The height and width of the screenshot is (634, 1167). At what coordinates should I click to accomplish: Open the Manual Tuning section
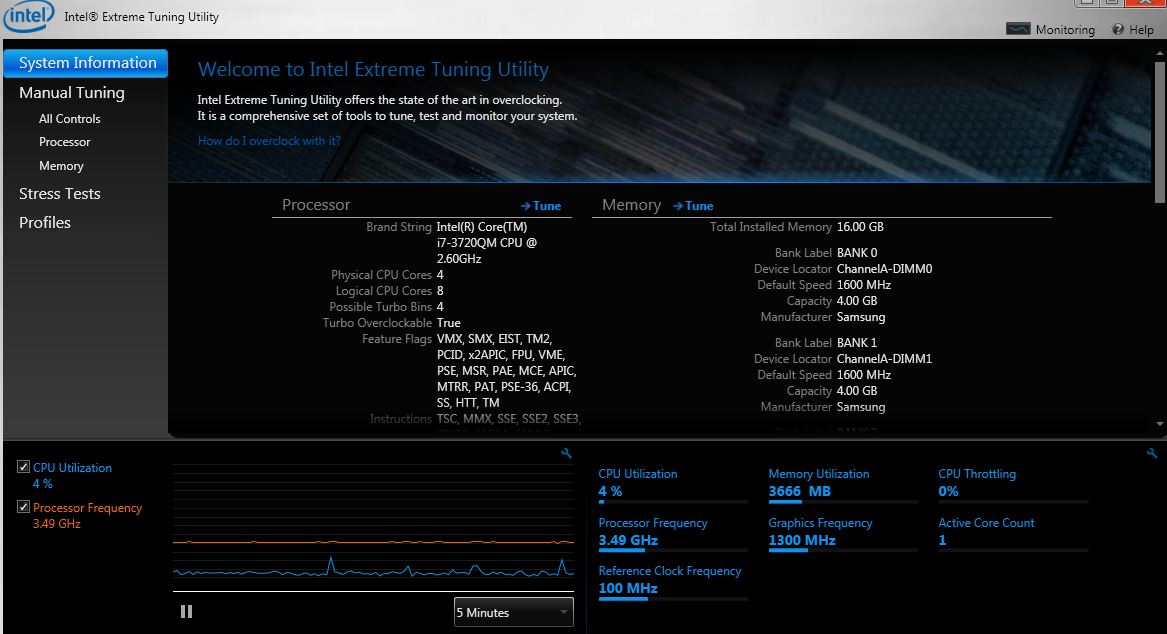[x=71, y=93]
